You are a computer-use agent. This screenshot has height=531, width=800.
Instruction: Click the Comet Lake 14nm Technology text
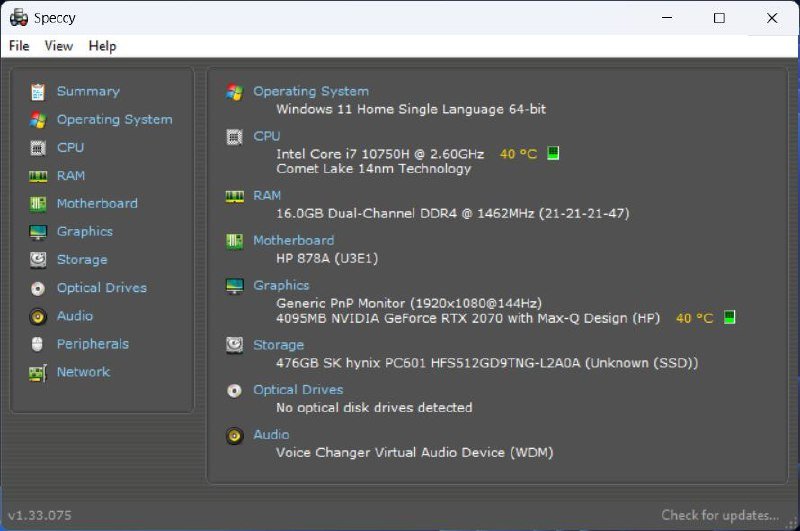[x=373, y=169]
